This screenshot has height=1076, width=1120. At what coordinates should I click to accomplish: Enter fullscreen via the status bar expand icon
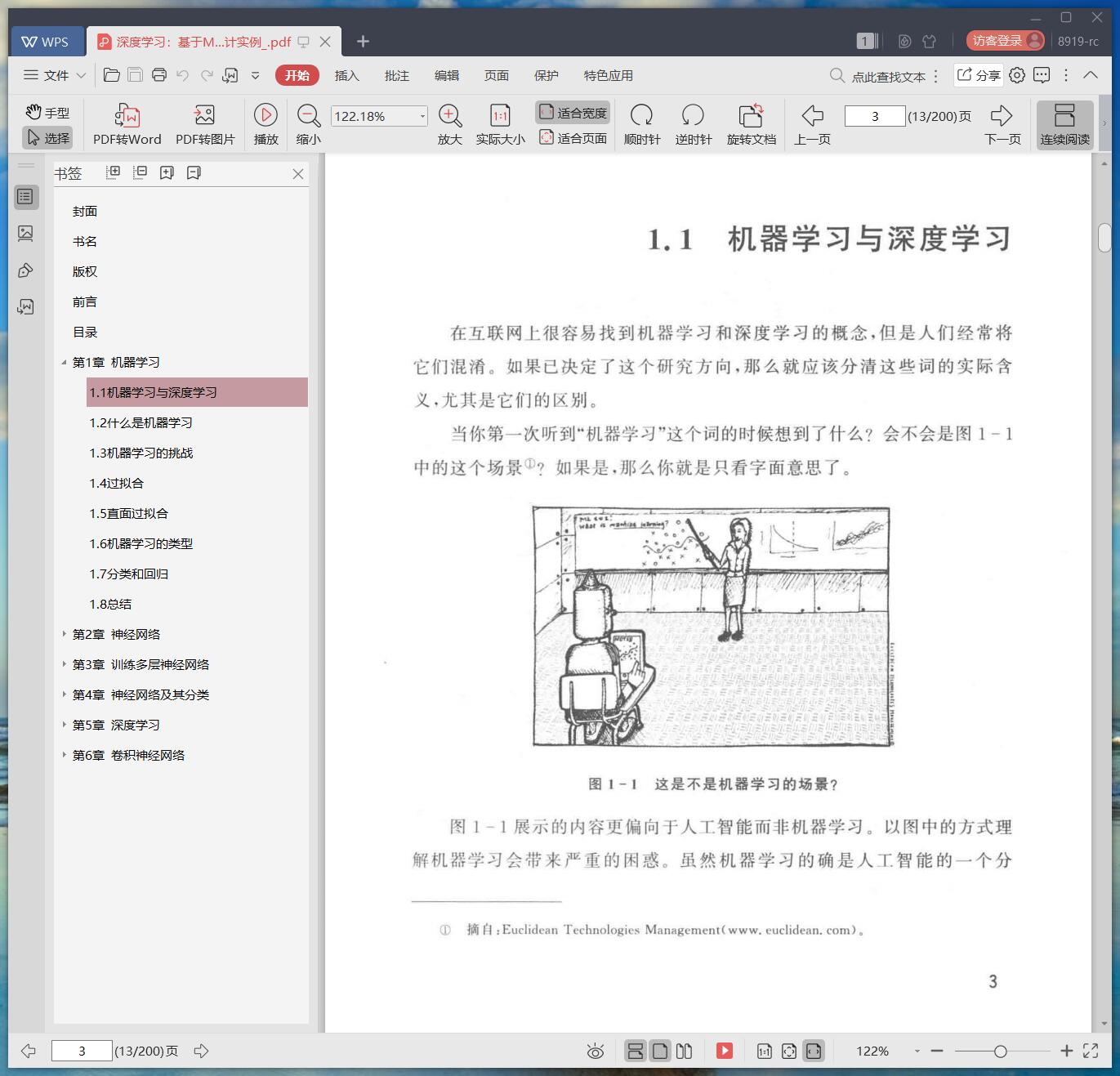tap(1091, 1051)
